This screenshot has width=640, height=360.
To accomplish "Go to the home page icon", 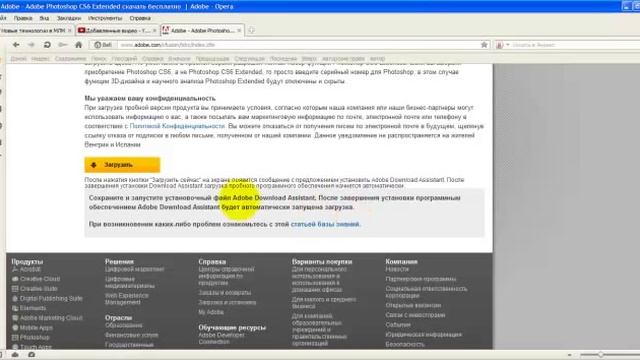I will [79, 45].
